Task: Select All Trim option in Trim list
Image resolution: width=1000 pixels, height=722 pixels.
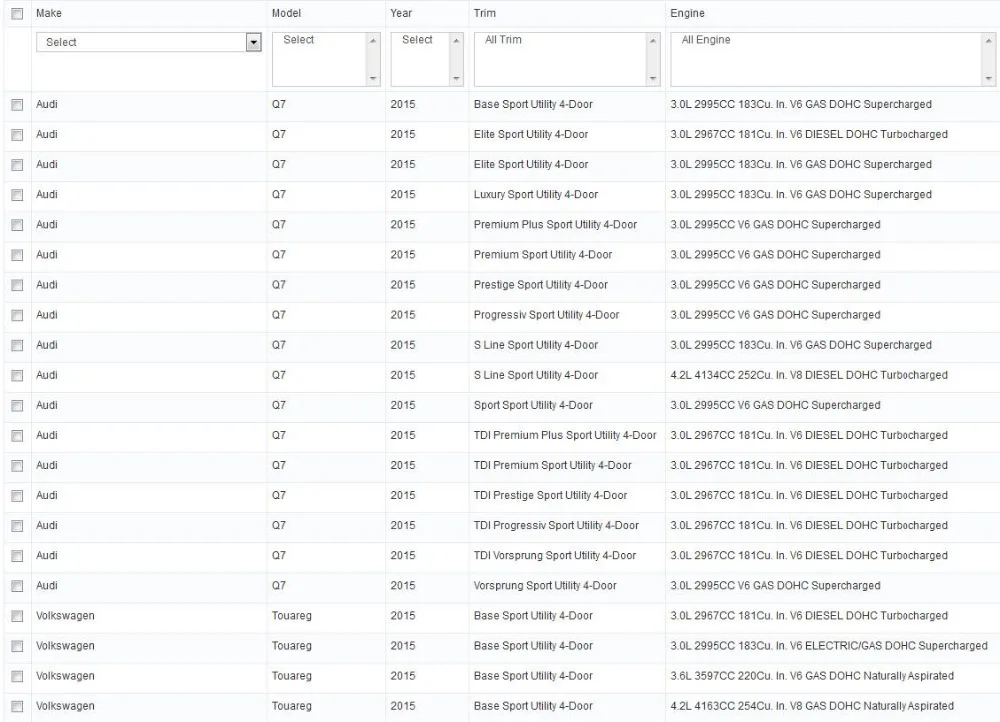Action: click(503, 40)
